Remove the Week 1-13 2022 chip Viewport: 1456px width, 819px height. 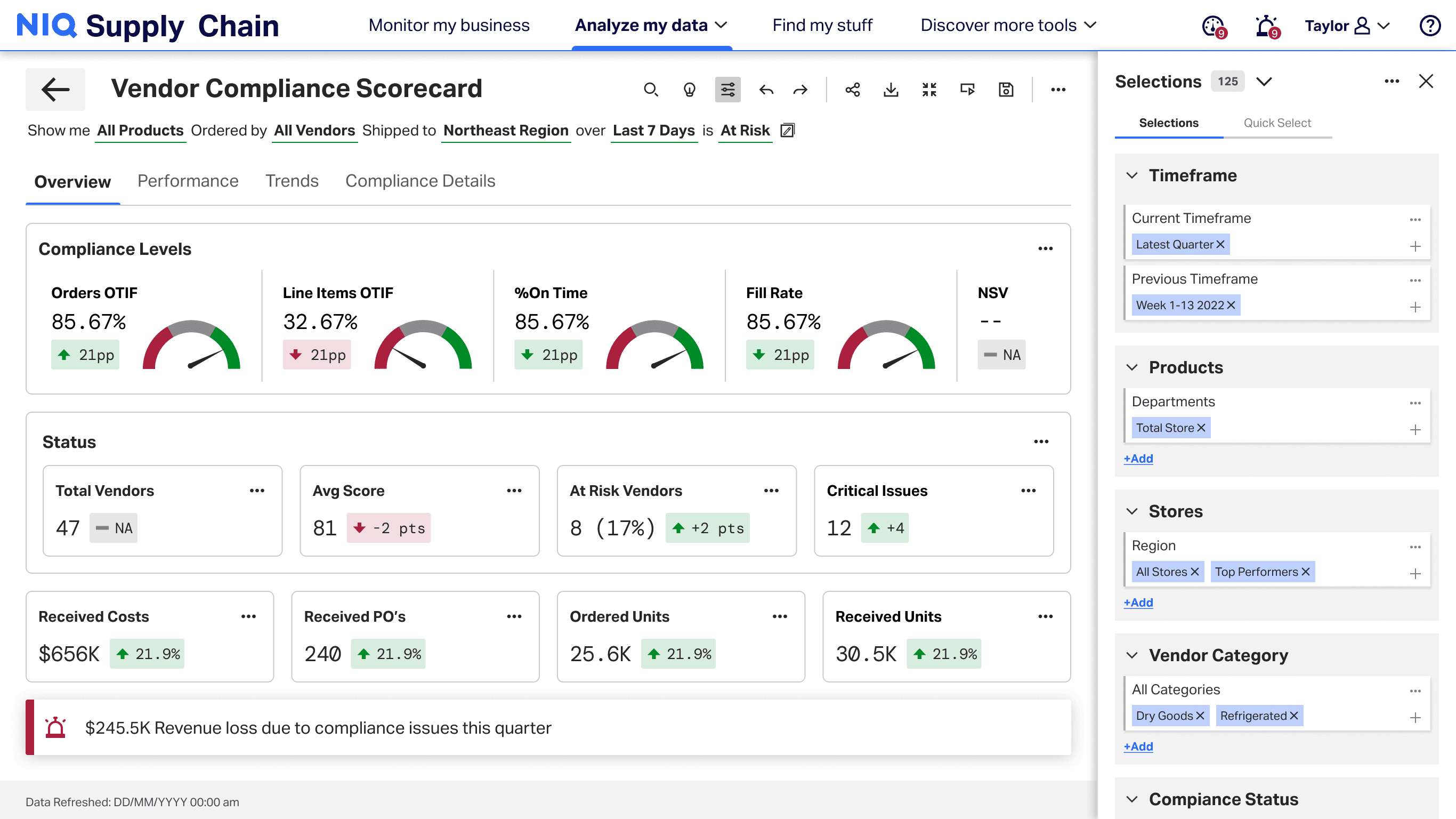click(1231, 306)
